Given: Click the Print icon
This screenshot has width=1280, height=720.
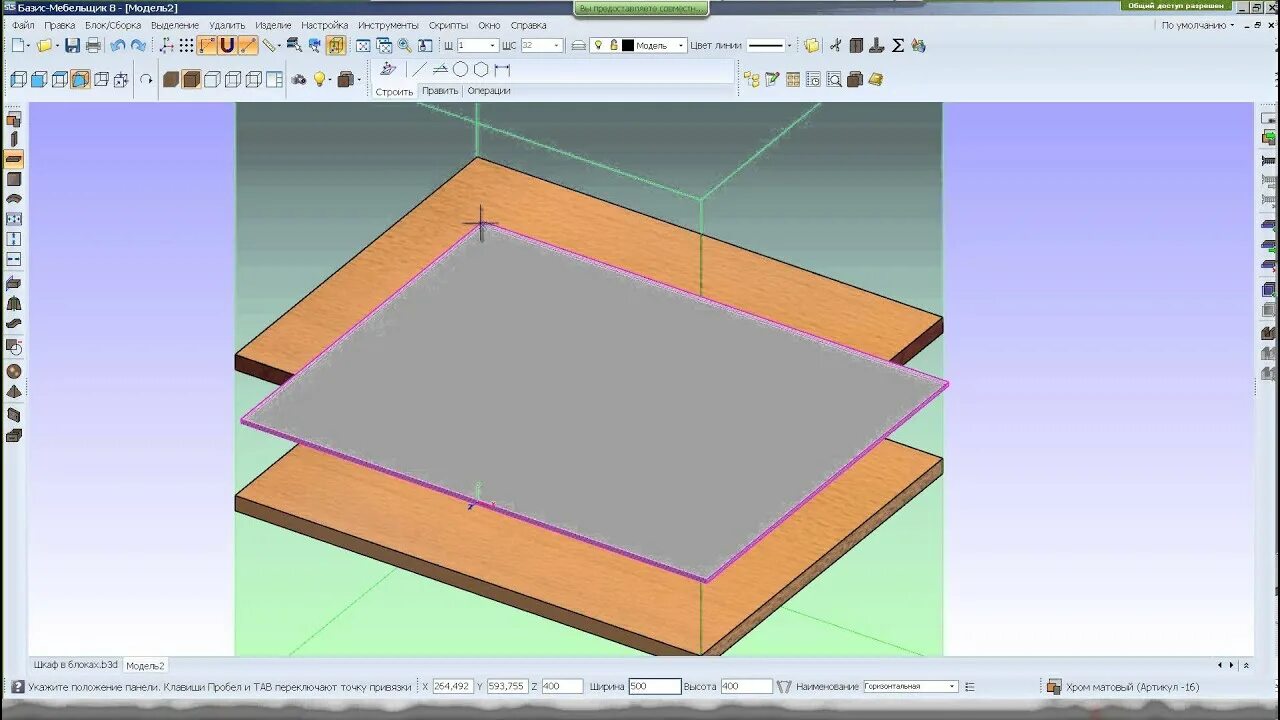Looking at the screenshot, I should [93, 45].
